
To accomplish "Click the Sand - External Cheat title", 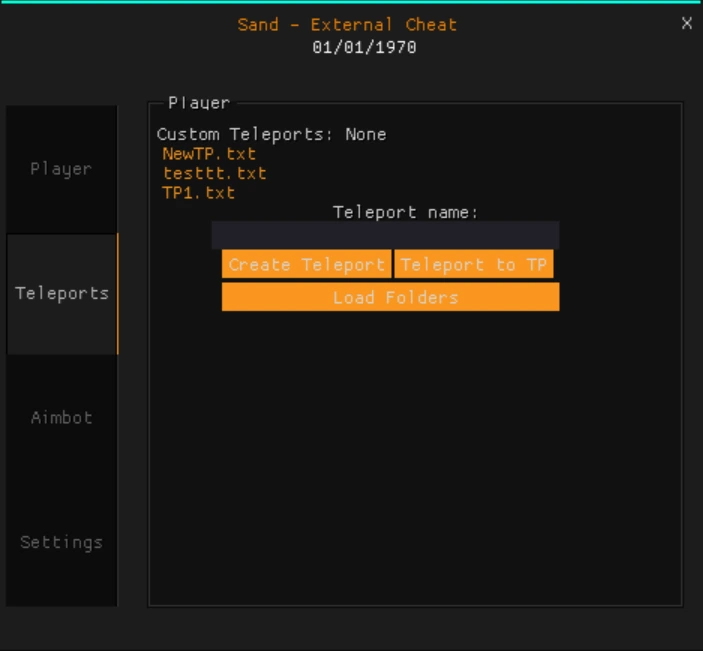I will 347,25.
